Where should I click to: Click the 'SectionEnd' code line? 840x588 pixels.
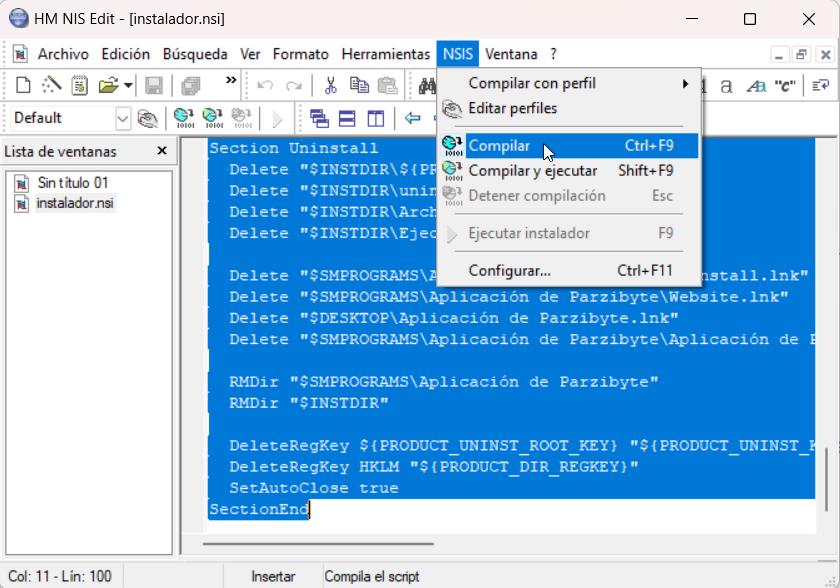click(259, 509)
